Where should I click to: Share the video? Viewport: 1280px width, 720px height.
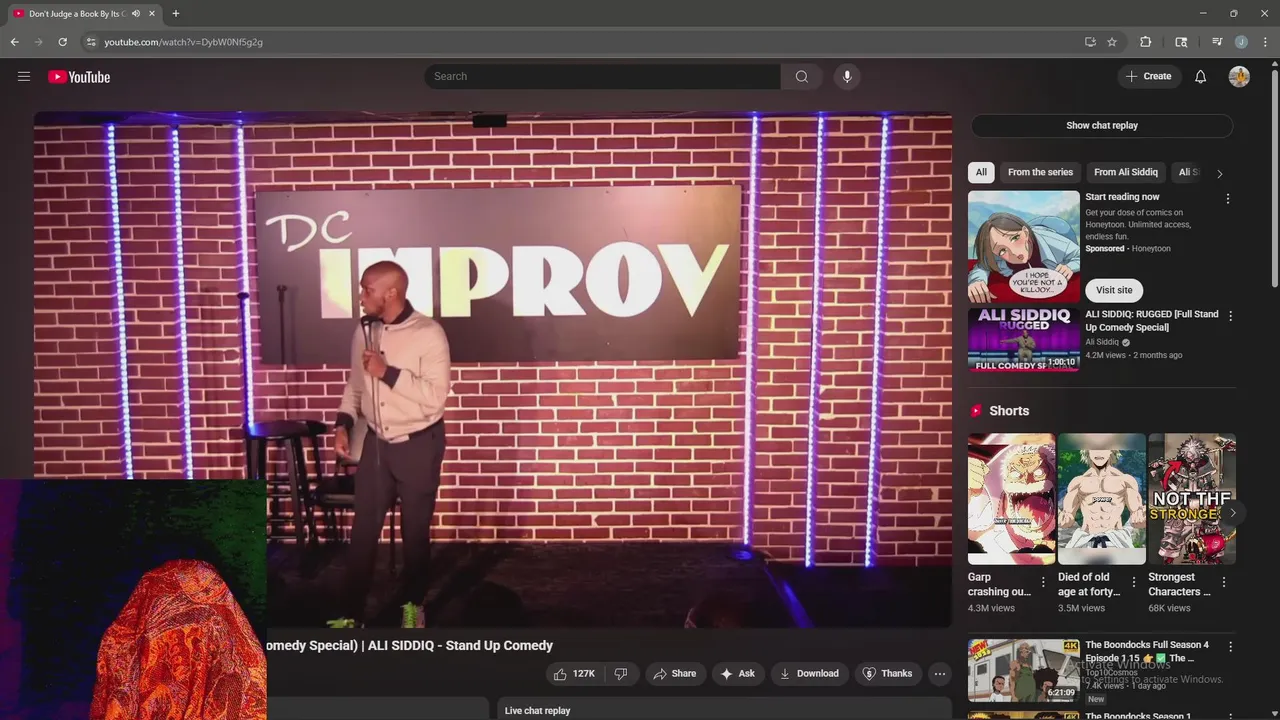675,674
